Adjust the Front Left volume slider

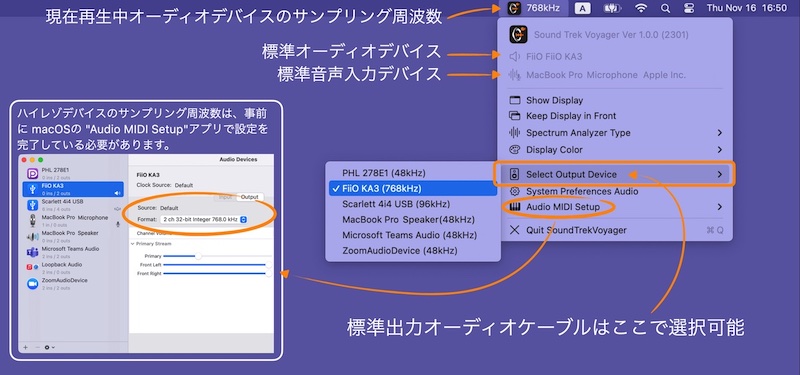coord(216,265)
